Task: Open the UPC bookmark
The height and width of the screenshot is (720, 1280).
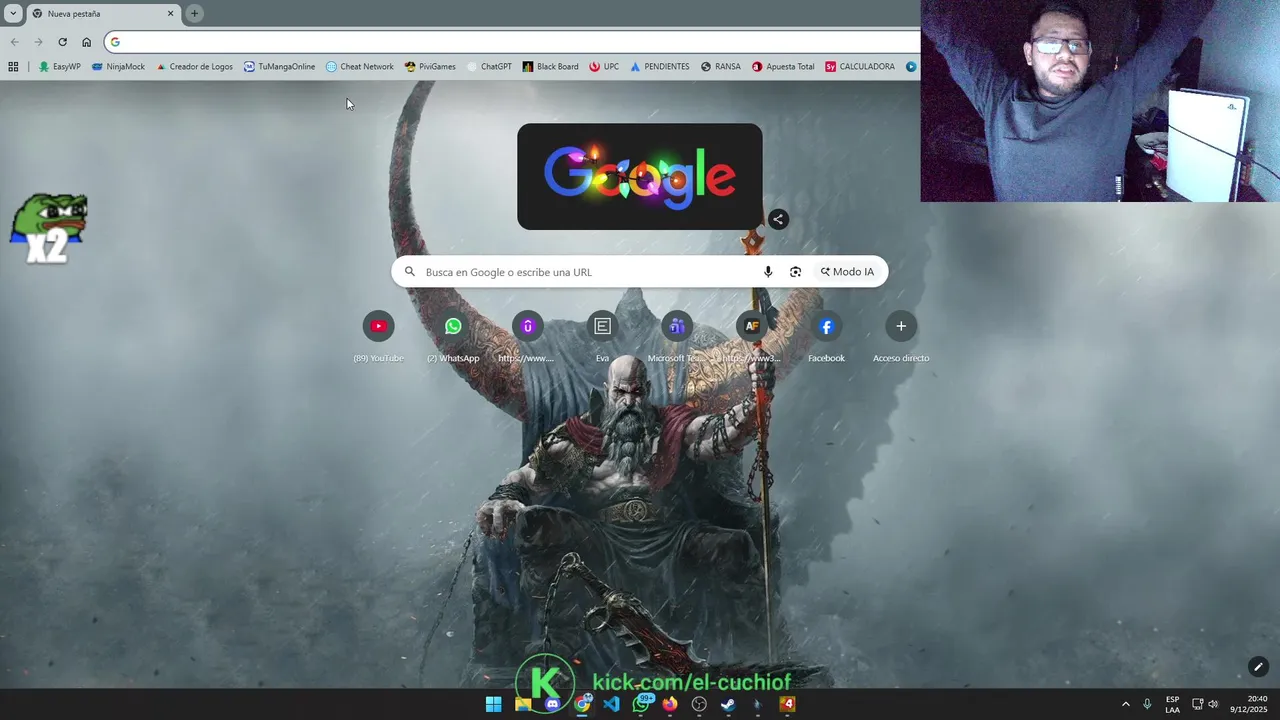Action: pos(604,67)
